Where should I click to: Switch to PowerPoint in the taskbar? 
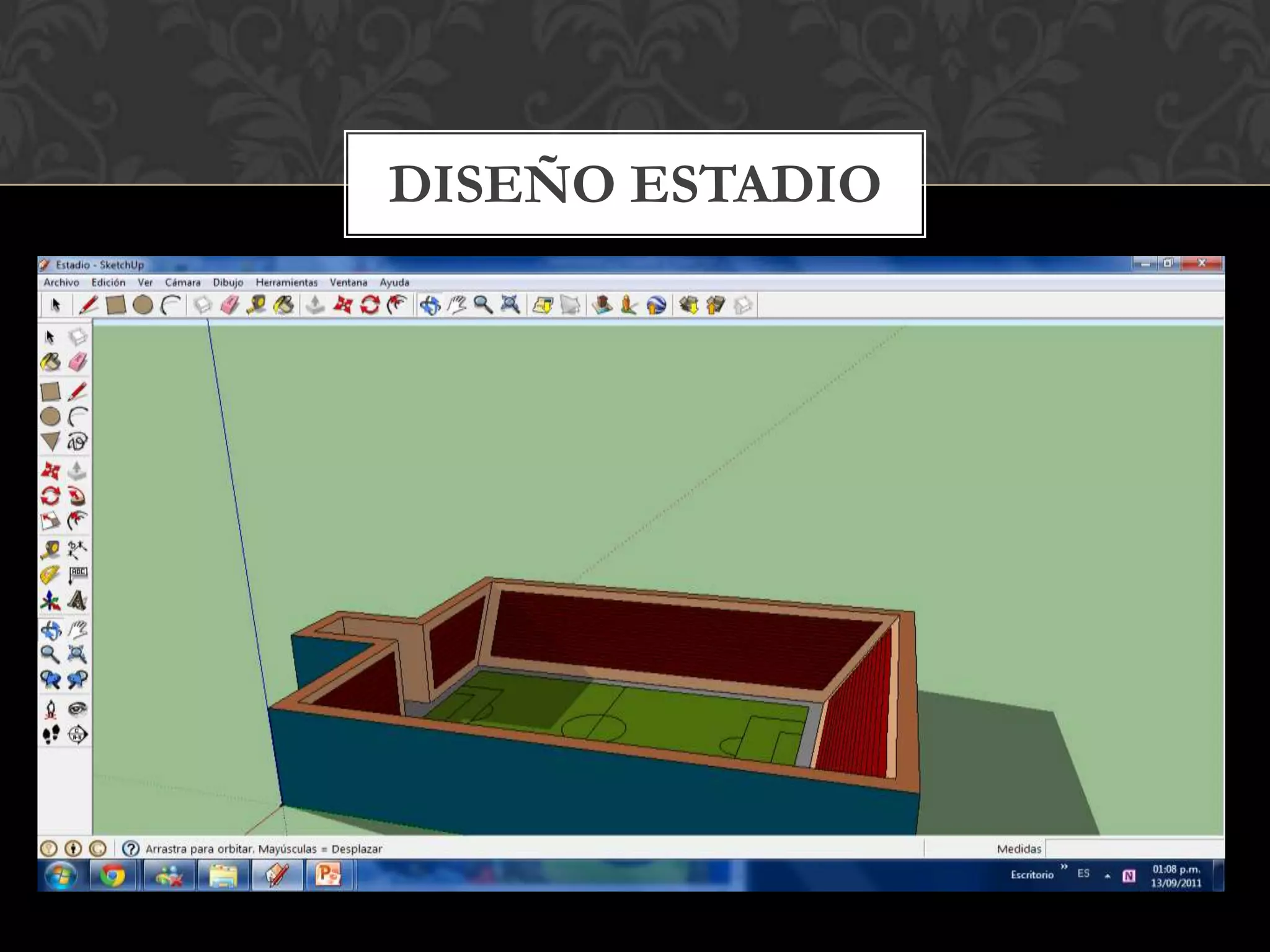tap(329, 875)
